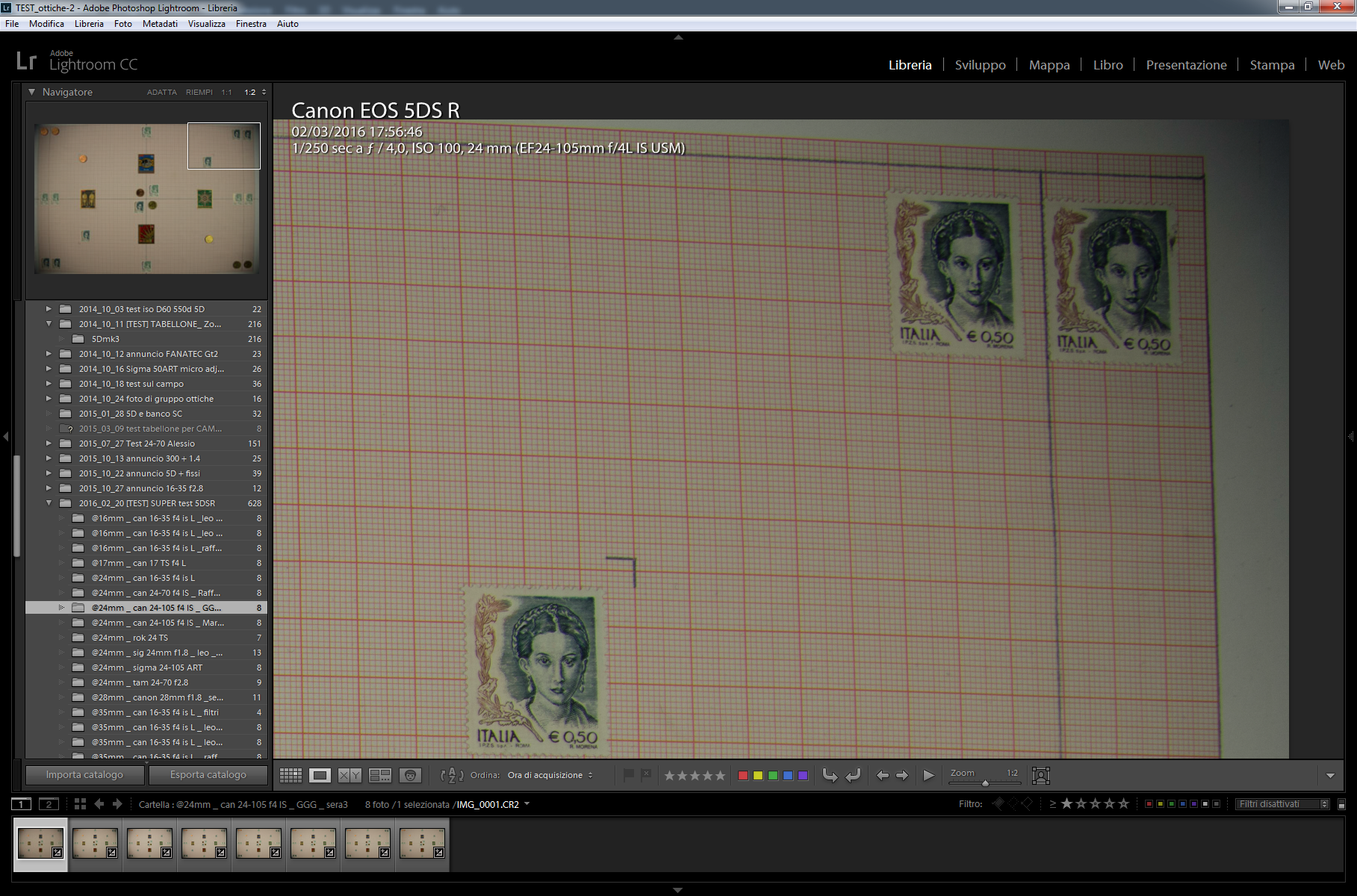Hide top module picker panel arrow

(x=678, y=37)
